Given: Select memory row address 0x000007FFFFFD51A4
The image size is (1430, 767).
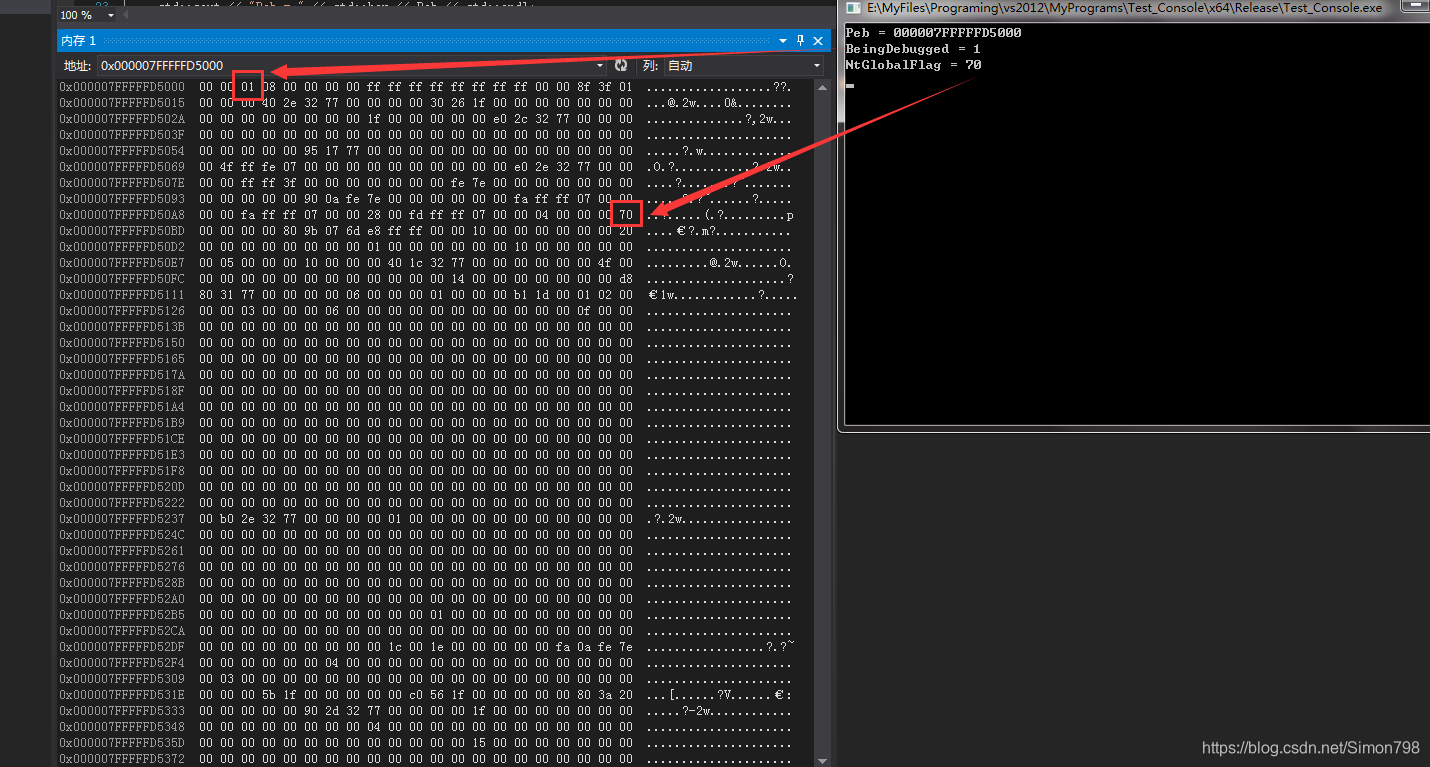Looking at the screenshot, I should pyautogui.click(x=122, y=407).
